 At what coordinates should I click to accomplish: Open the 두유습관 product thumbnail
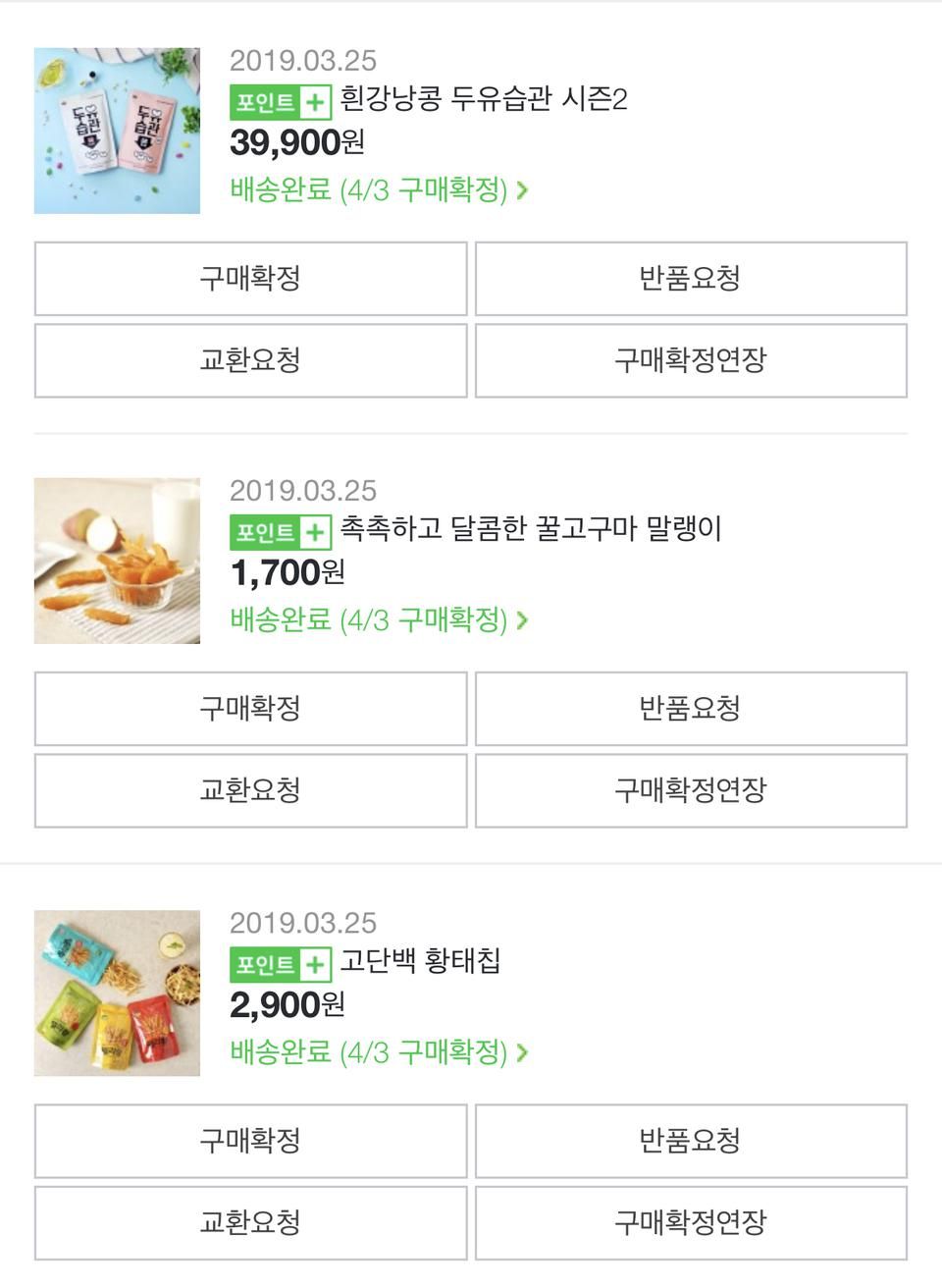[117, 131]
